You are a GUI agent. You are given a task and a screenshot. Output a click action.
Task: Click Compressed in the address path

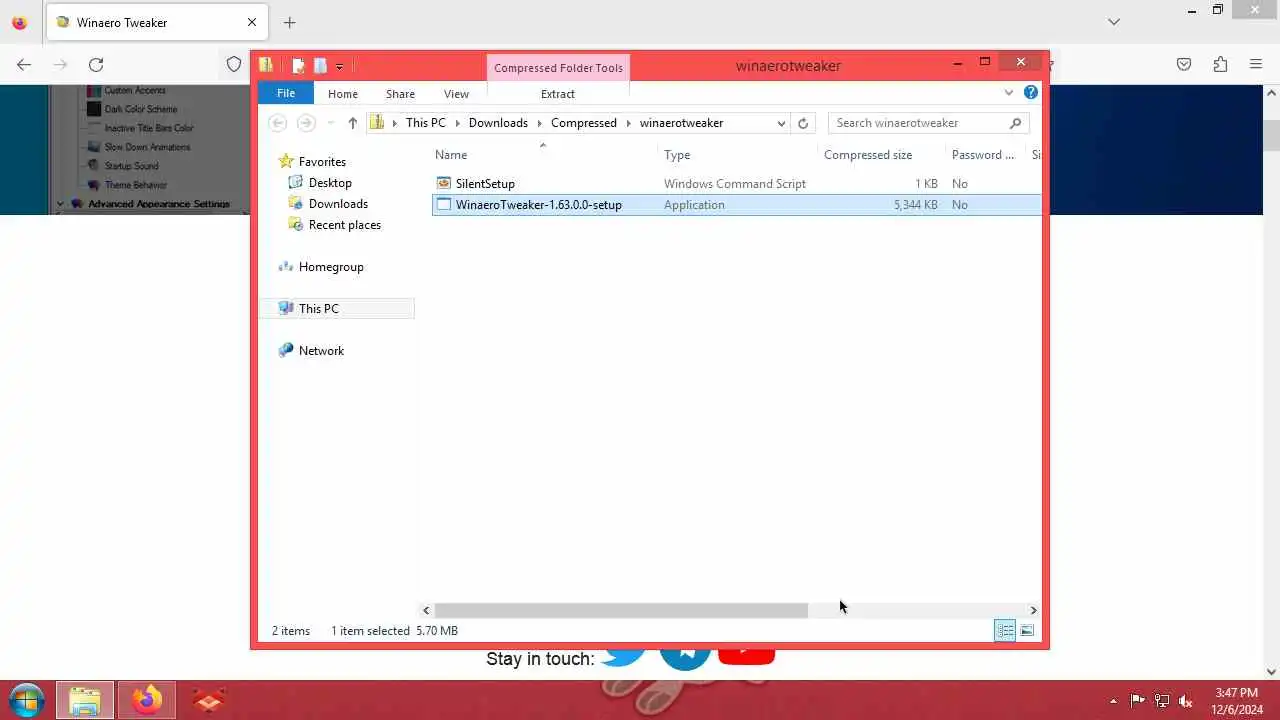[583, 123]
